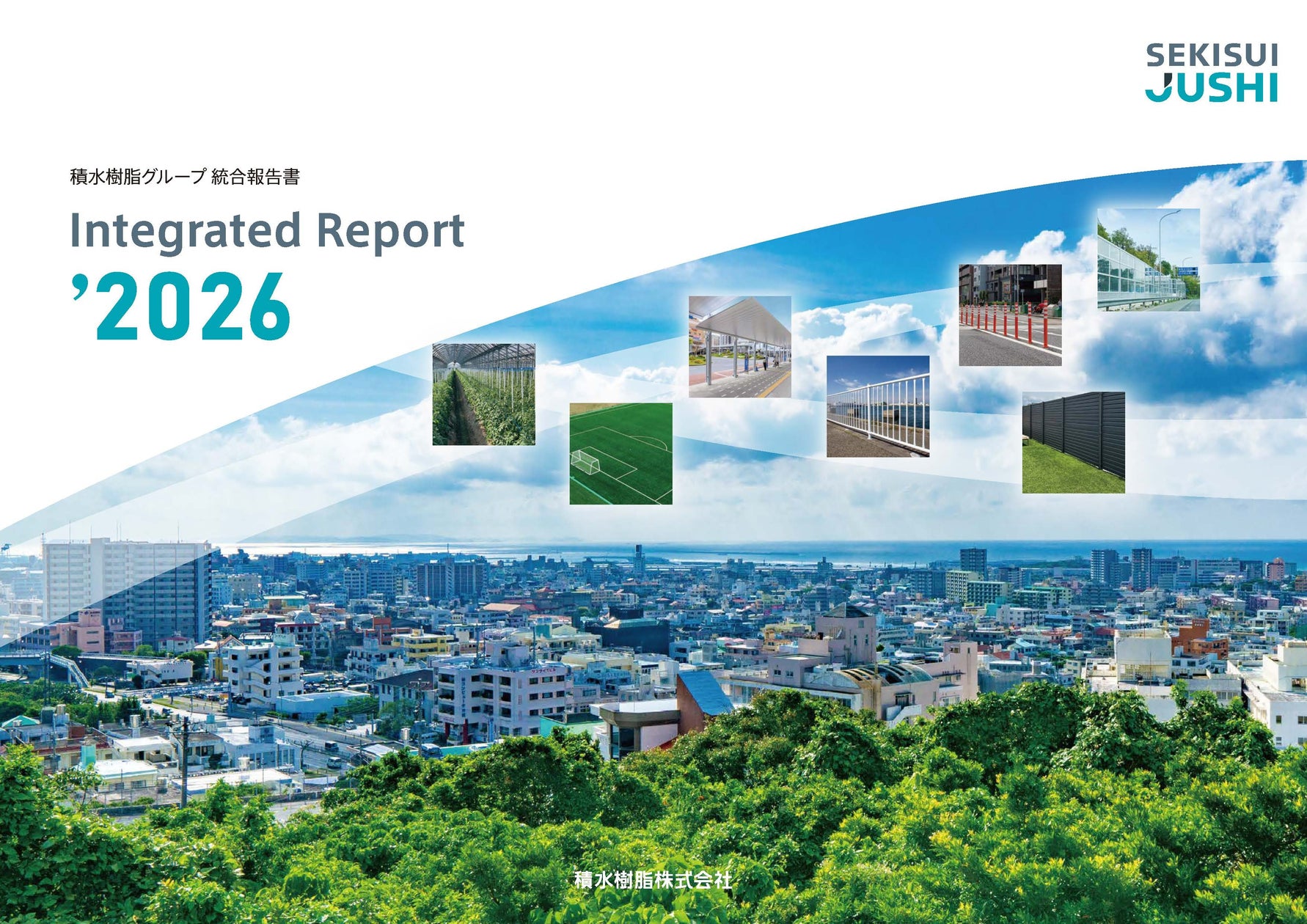This screenshot has width=1307, height=924.
Task: Click the SEKISUI JUSHI logo
Action: [1212, 73]
